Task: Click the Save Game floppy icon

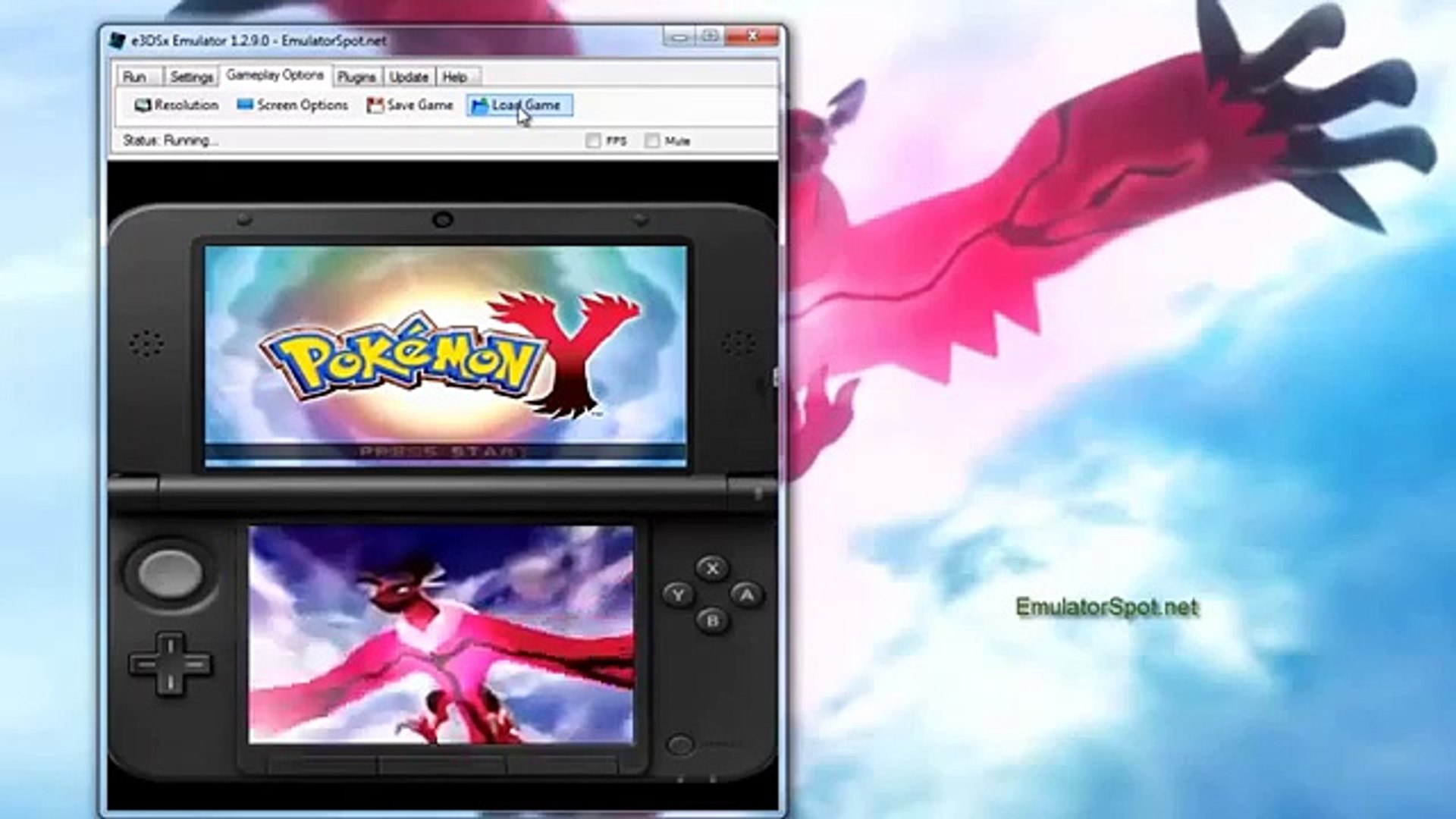Action: tap(375, 105)
